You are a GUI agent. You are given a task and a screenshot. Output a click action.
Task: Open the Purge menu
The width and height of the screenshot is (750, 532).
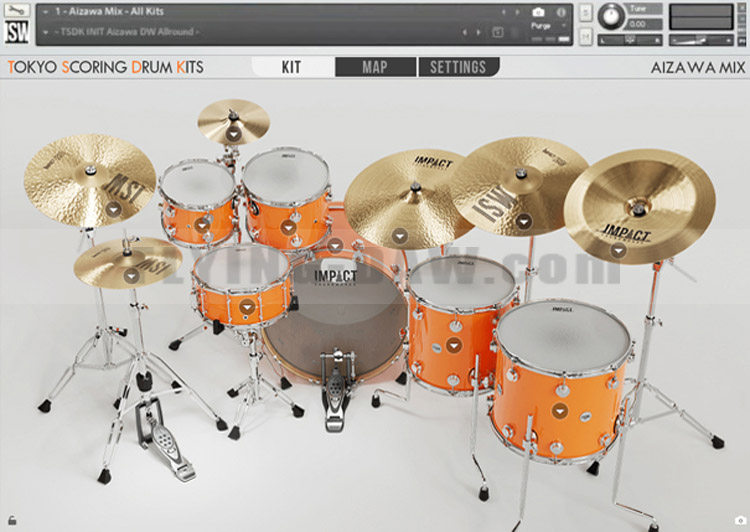coord(542,26)
